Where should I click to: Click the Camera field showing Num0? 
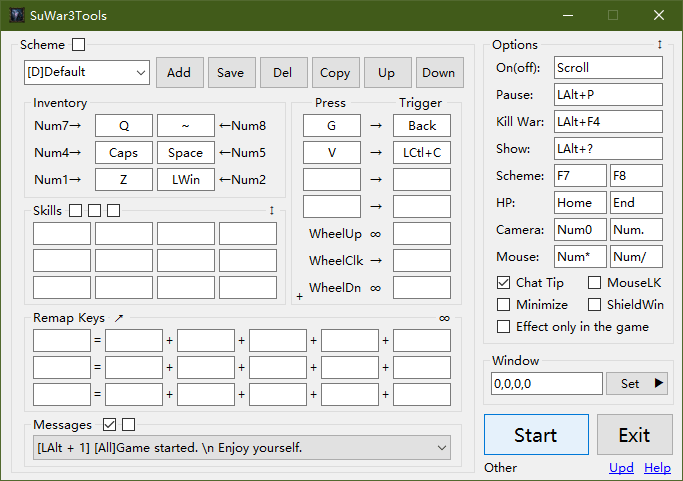pyautogui.click(x=580, y=230)
